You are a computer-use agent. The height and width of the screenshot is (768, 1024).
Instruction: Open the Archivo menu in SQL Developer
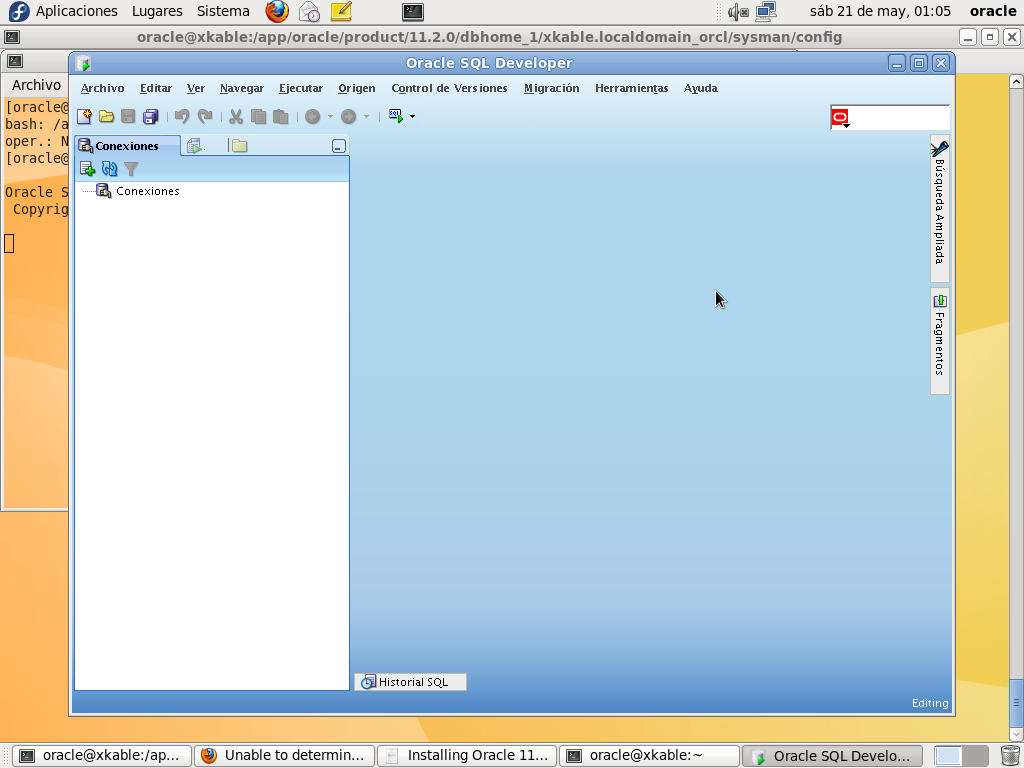(x=103, y=88)
